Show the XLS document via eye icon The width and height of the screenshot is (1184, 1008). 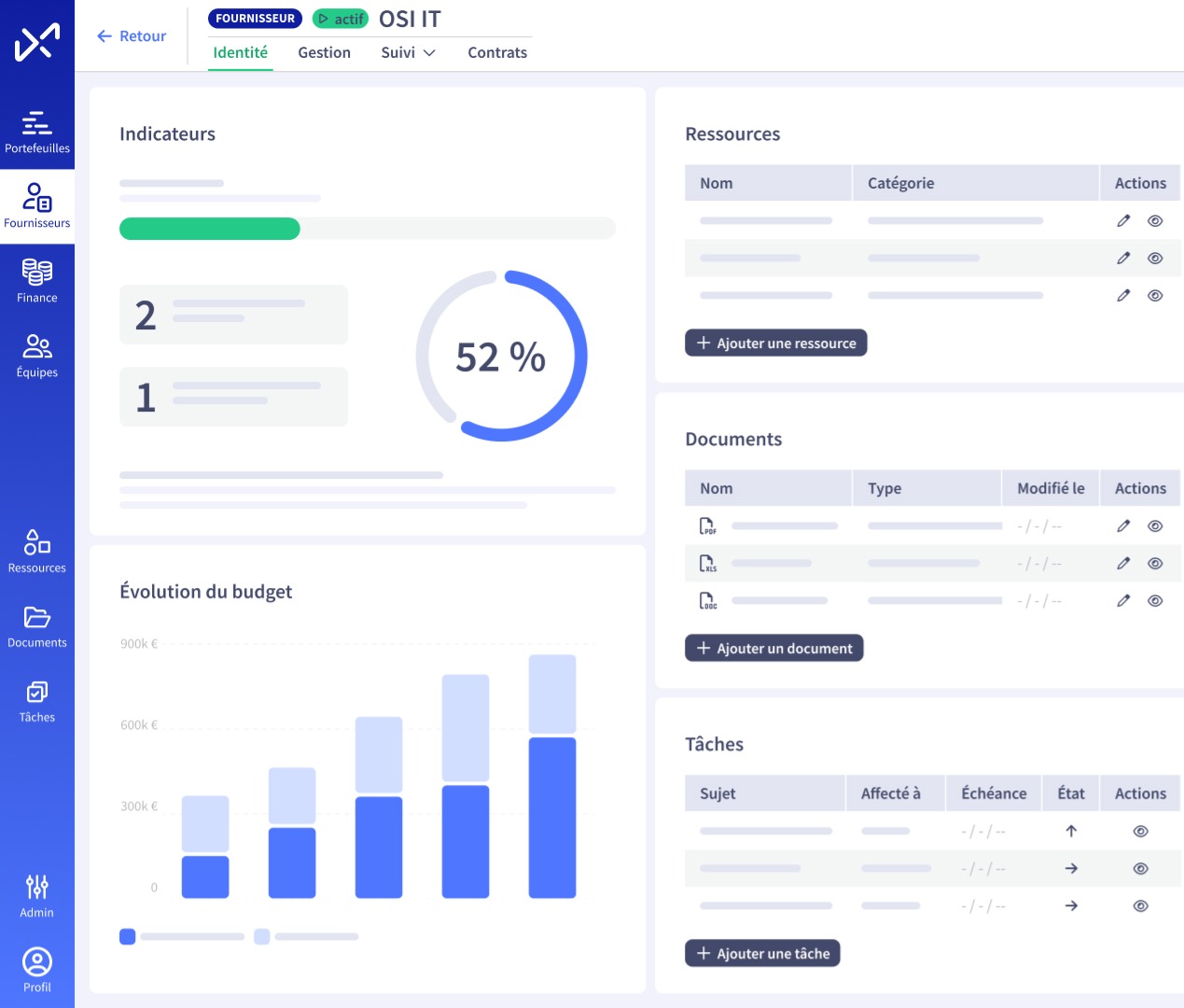[1155, 564]
